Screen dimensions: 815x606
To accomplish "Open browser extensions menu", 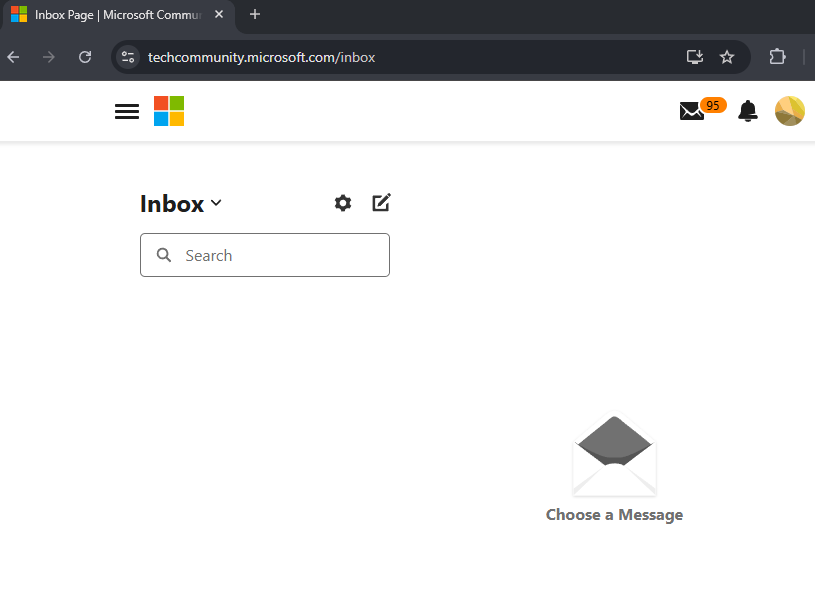I will click(x=777, y=57).
